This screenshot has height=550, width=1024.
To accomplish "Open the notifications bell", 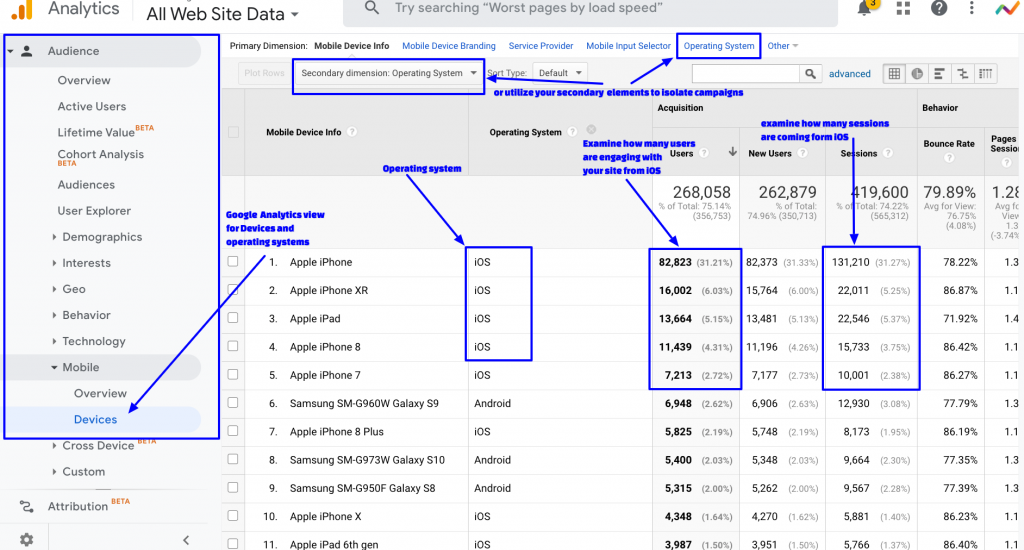I will coord(864,8).
